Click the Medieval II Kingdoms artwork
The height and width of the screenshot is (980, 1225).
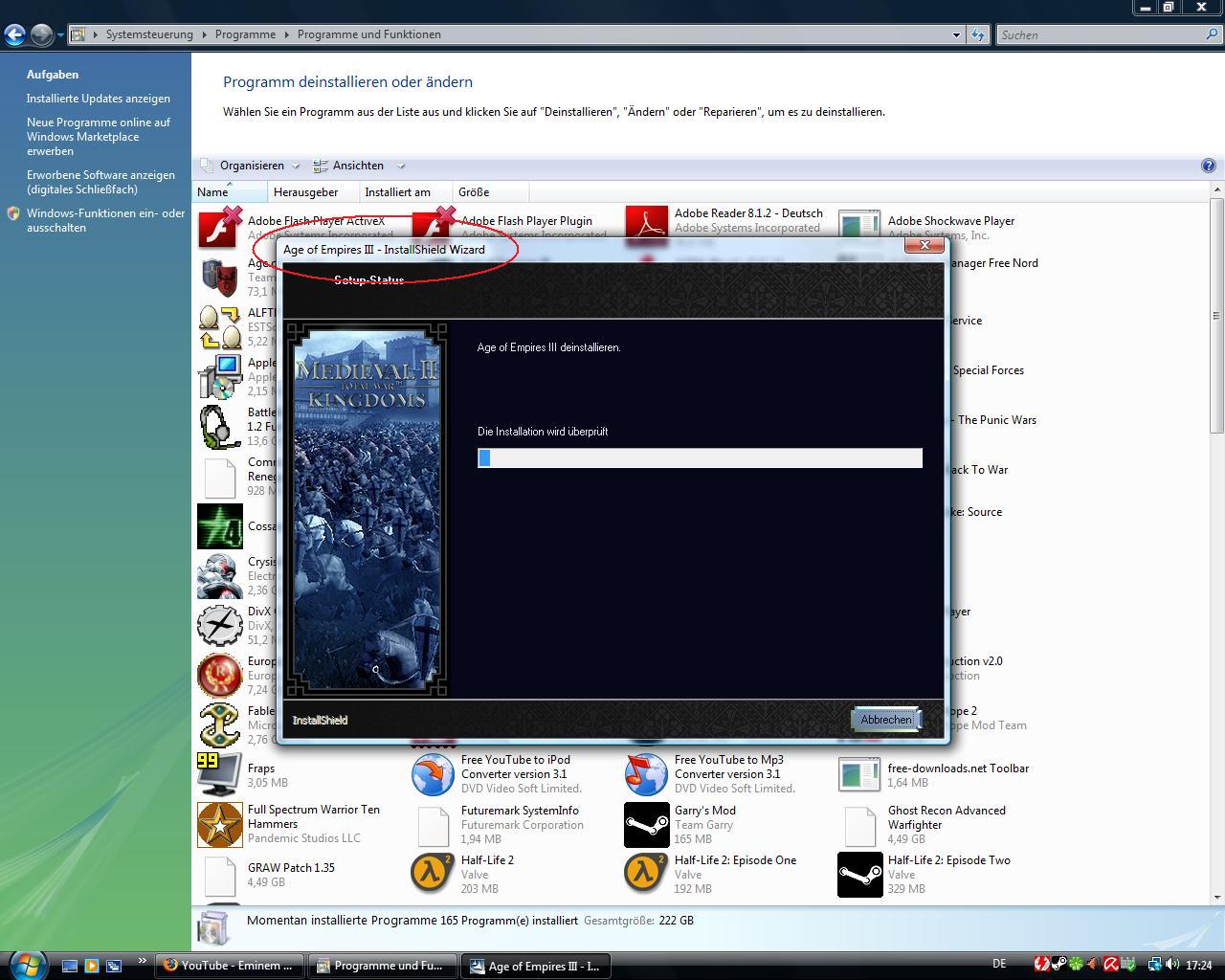pos(366,510)
